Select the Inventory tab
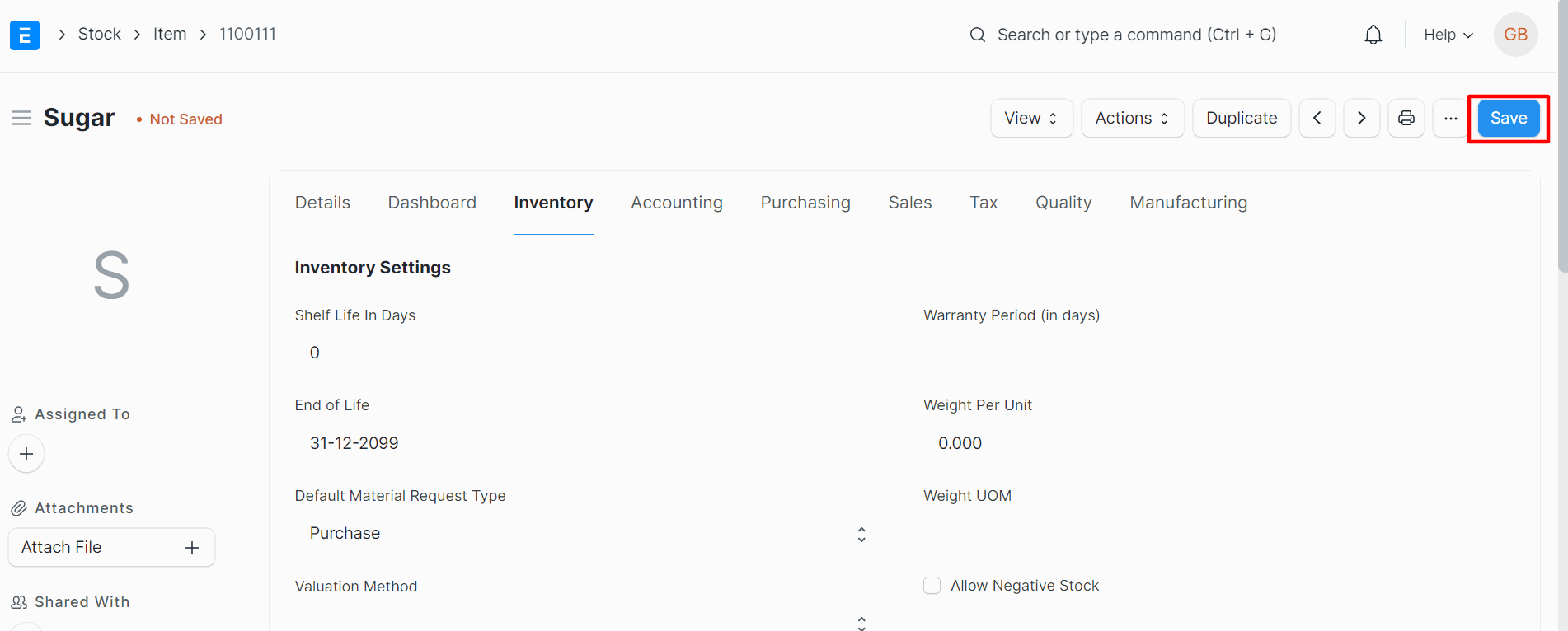The image size is (1568, 631). click(x=553, y=203)
